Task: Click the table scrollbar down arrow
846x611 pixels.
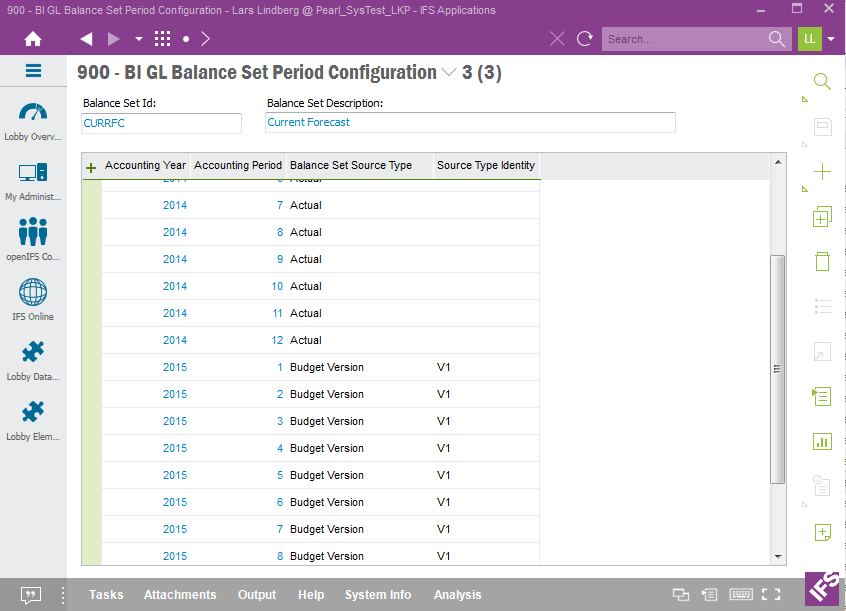Action: coord(778,556)
